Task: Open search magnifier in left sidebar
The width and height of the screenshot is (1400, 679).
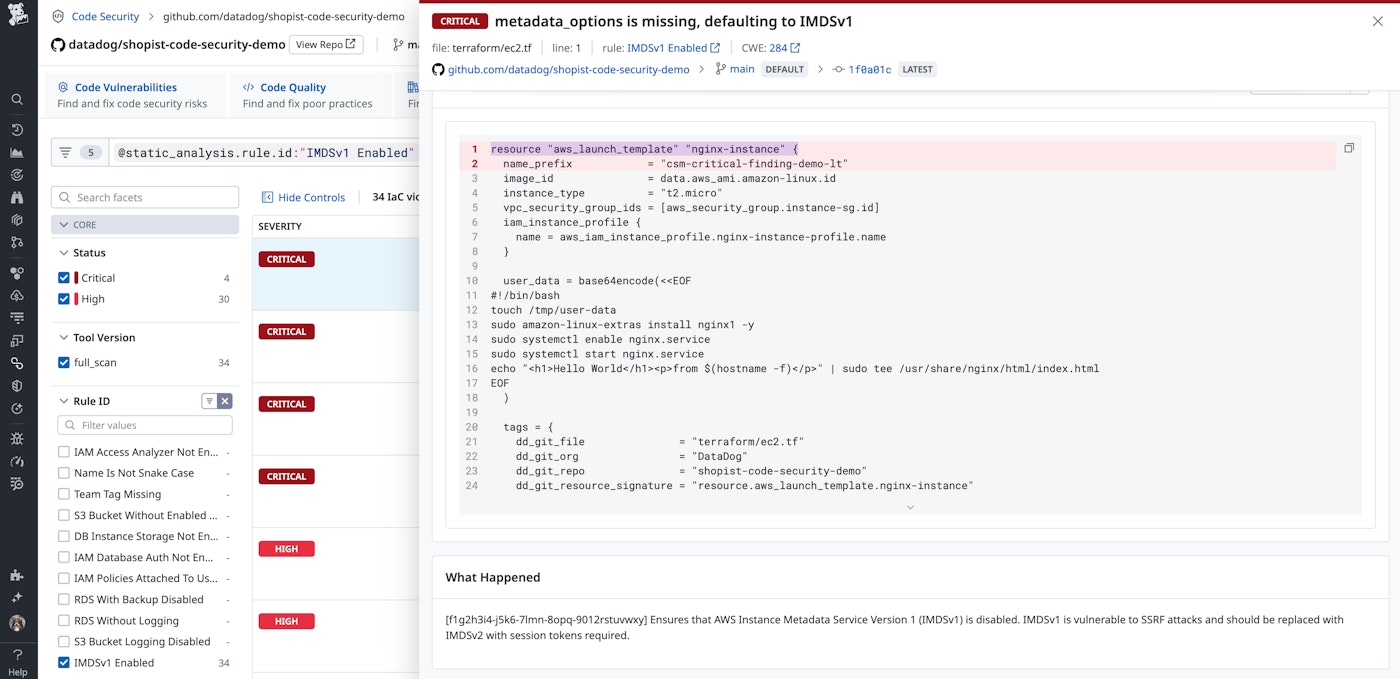Action: pyautogui.click(x=17, y=99)
